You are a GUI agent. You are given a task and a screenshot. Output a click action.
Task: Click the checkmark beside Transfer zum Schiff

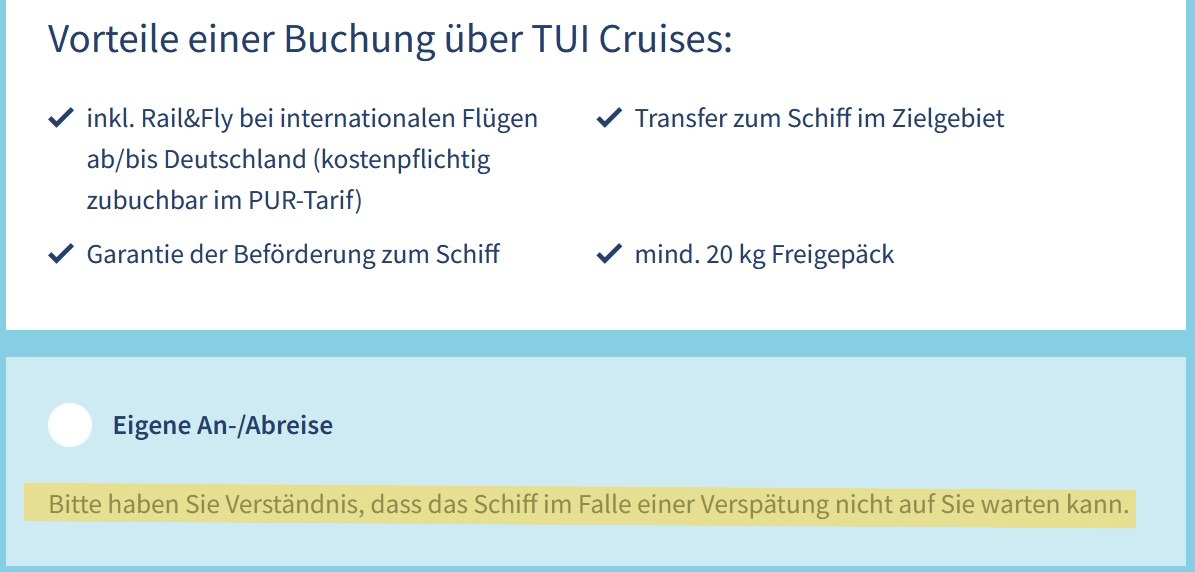[x=607, y=119]
